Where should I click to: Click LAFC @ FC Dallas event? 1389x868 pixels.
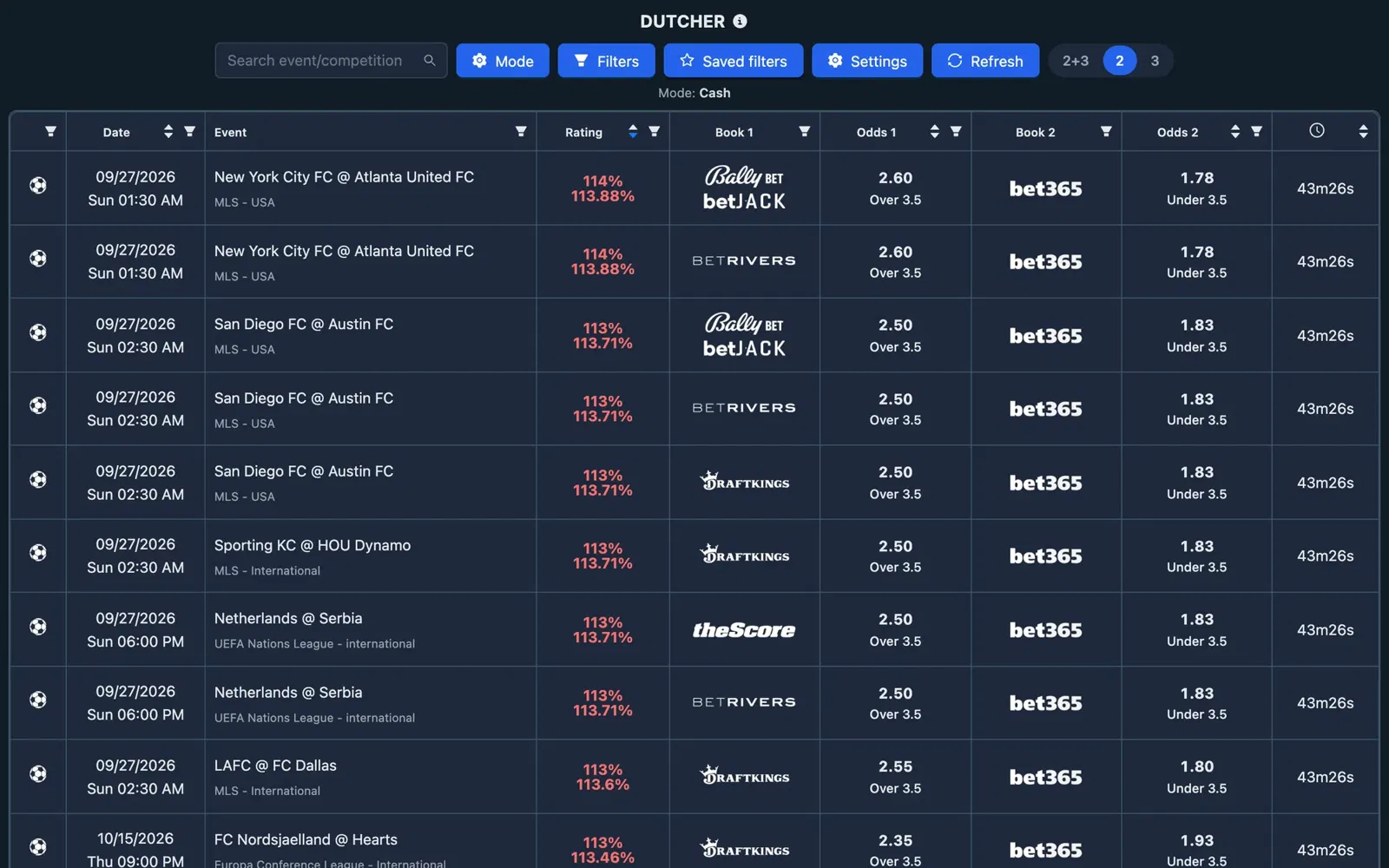coord(275,766)
